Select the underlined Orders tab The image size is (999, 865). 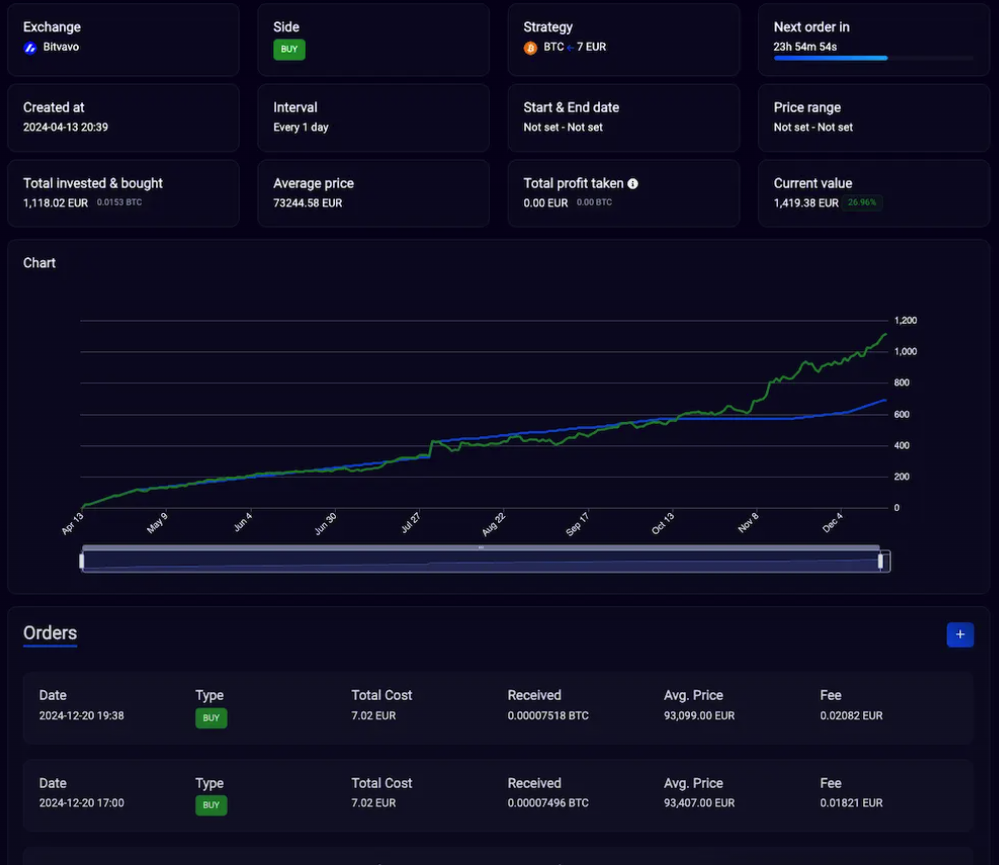[49, 633]
